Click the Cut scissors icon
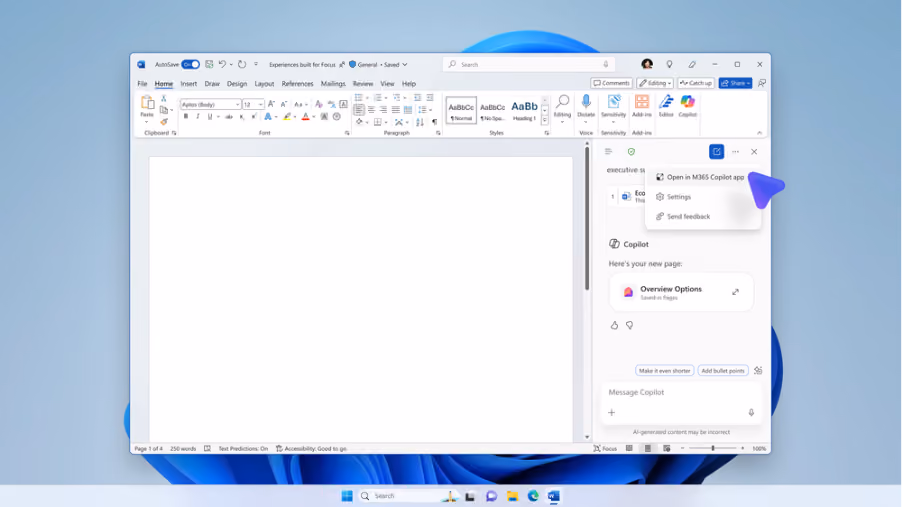 click(x=164, y=99)
